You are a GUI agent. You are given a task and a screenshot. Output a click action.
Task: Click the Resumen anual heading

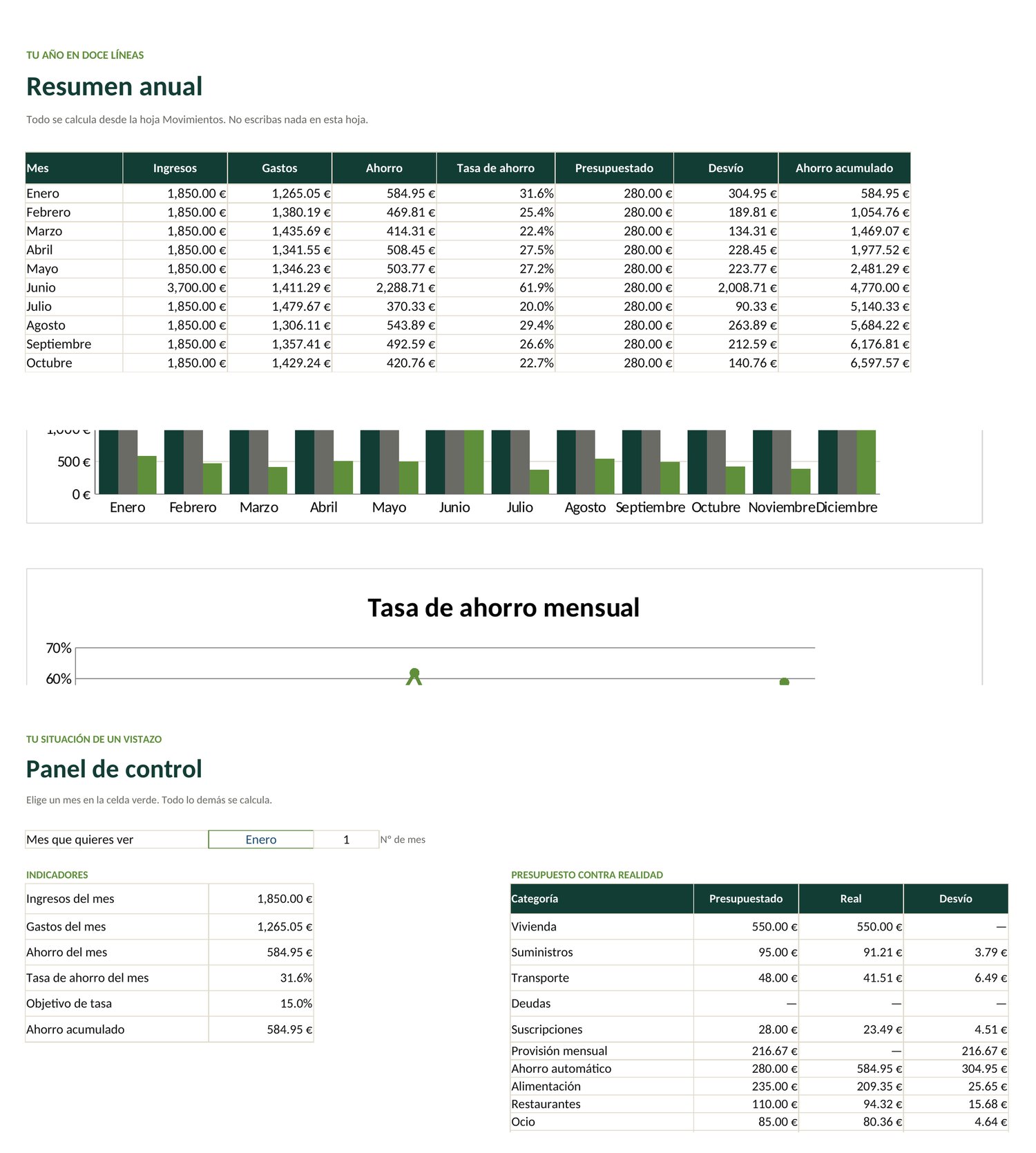click(115, 86)
